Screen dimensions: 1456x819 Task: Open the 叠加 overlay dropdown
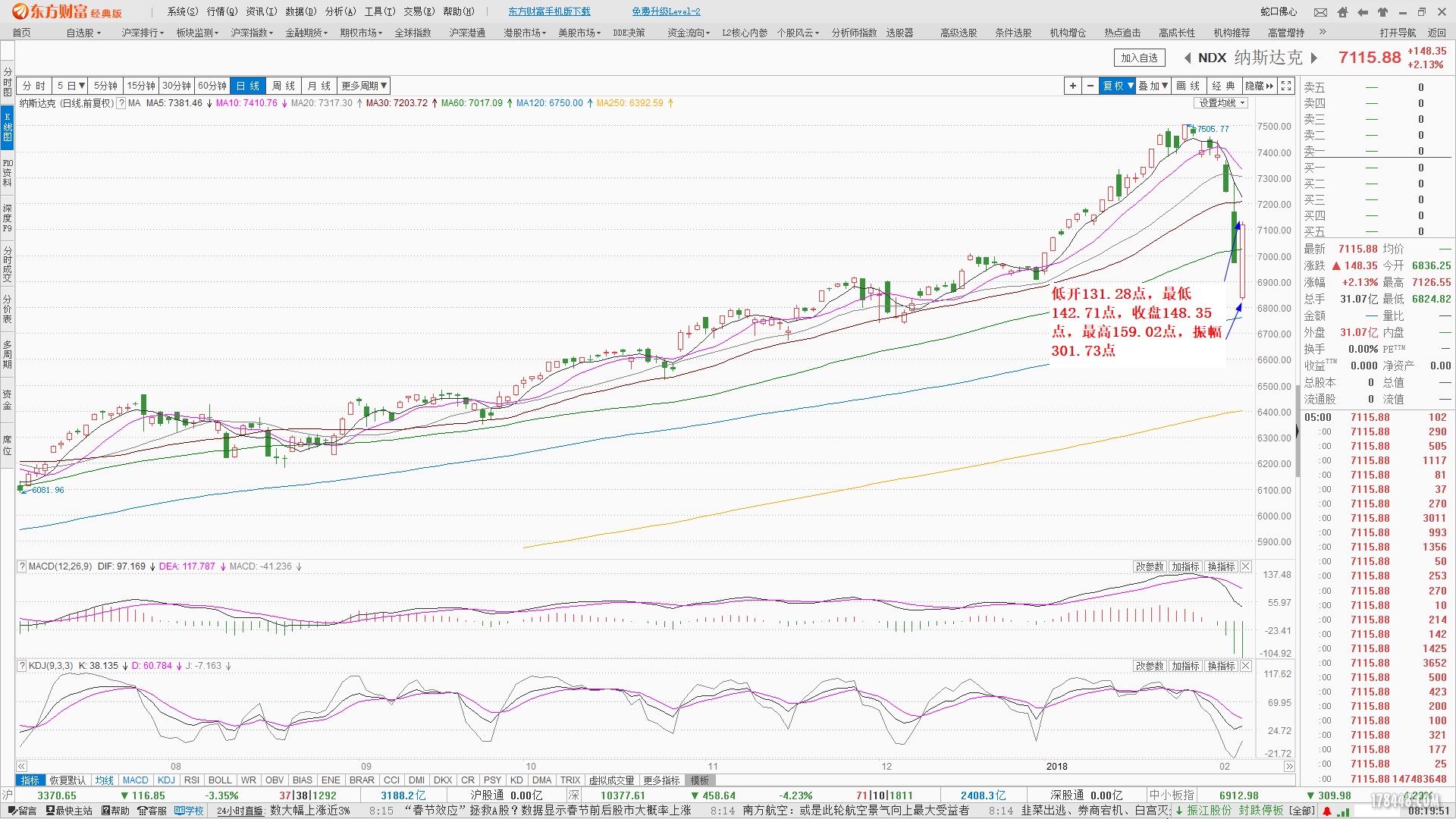1153,86
